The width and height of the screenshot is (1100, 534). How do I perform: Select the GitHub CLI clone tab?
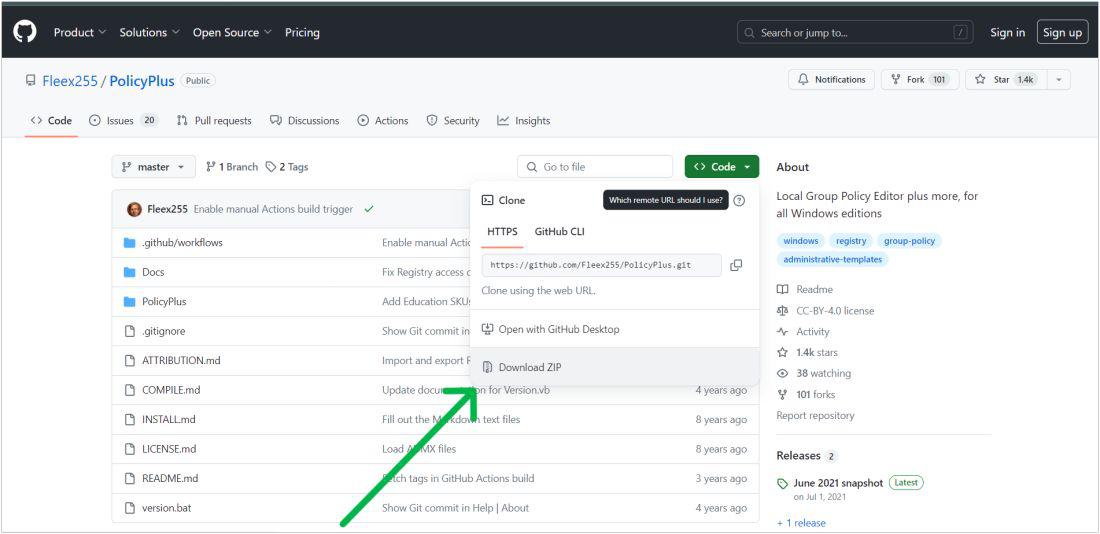[x=559, y=232]
